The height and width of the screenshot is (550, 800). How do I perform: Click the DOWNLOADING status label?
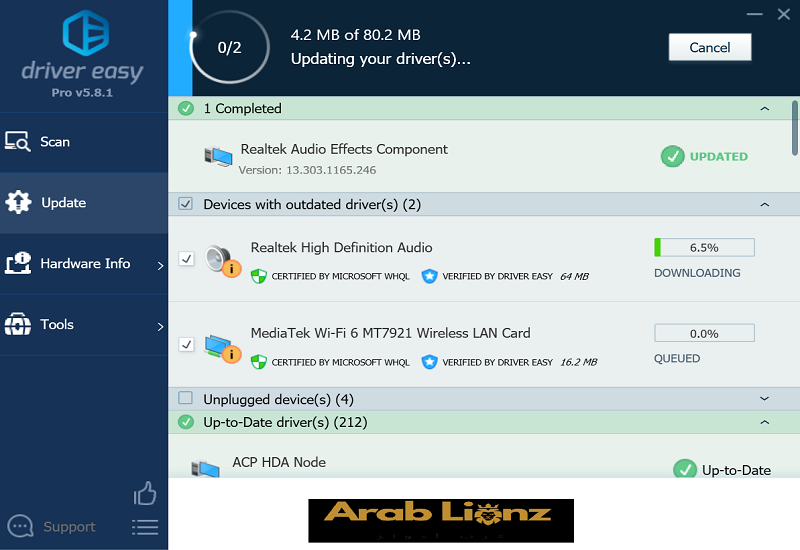(697, 273)
